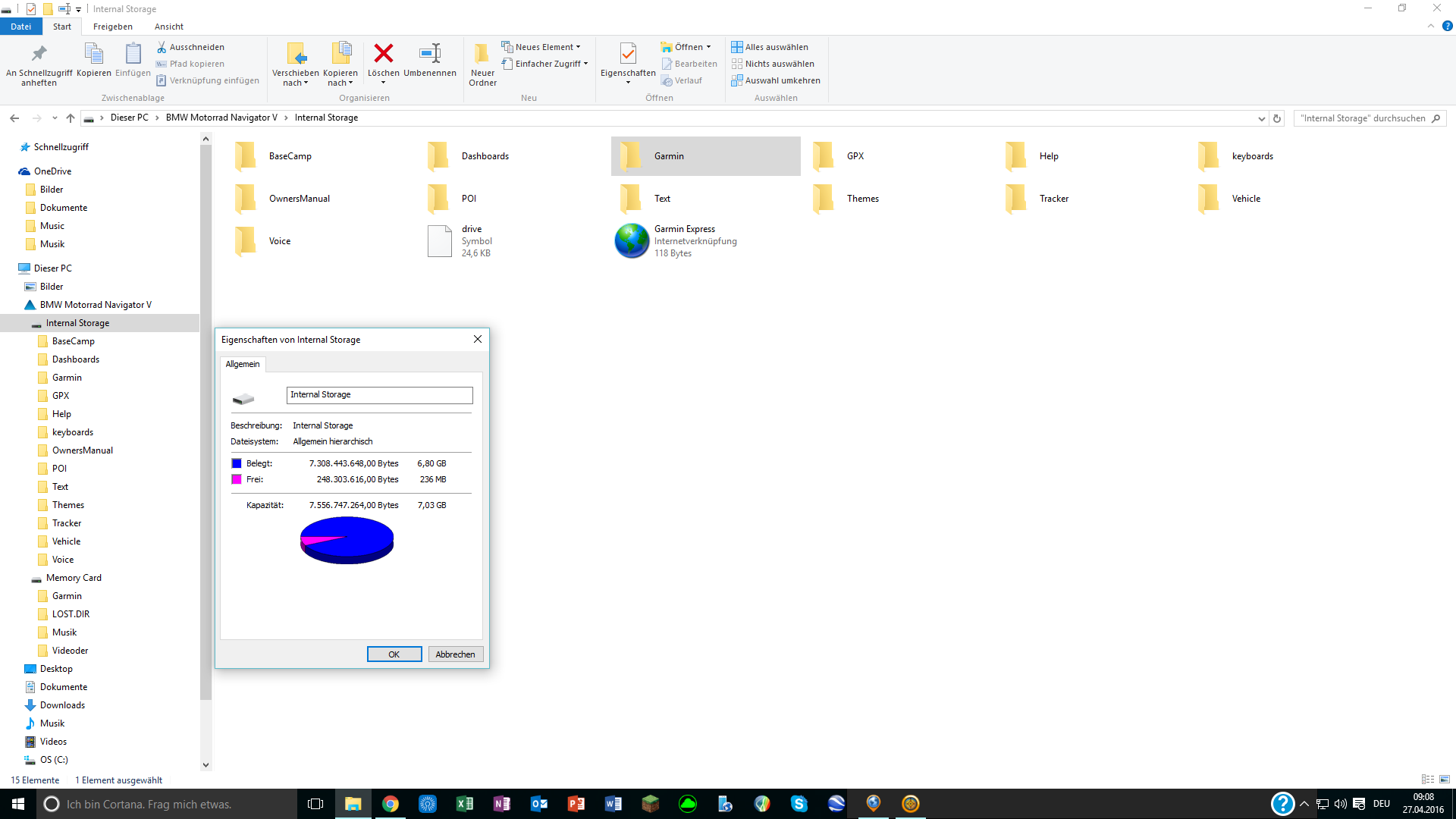Click the Kopieren ribbon icon
1456x819 pixels.
click(94, 54)
